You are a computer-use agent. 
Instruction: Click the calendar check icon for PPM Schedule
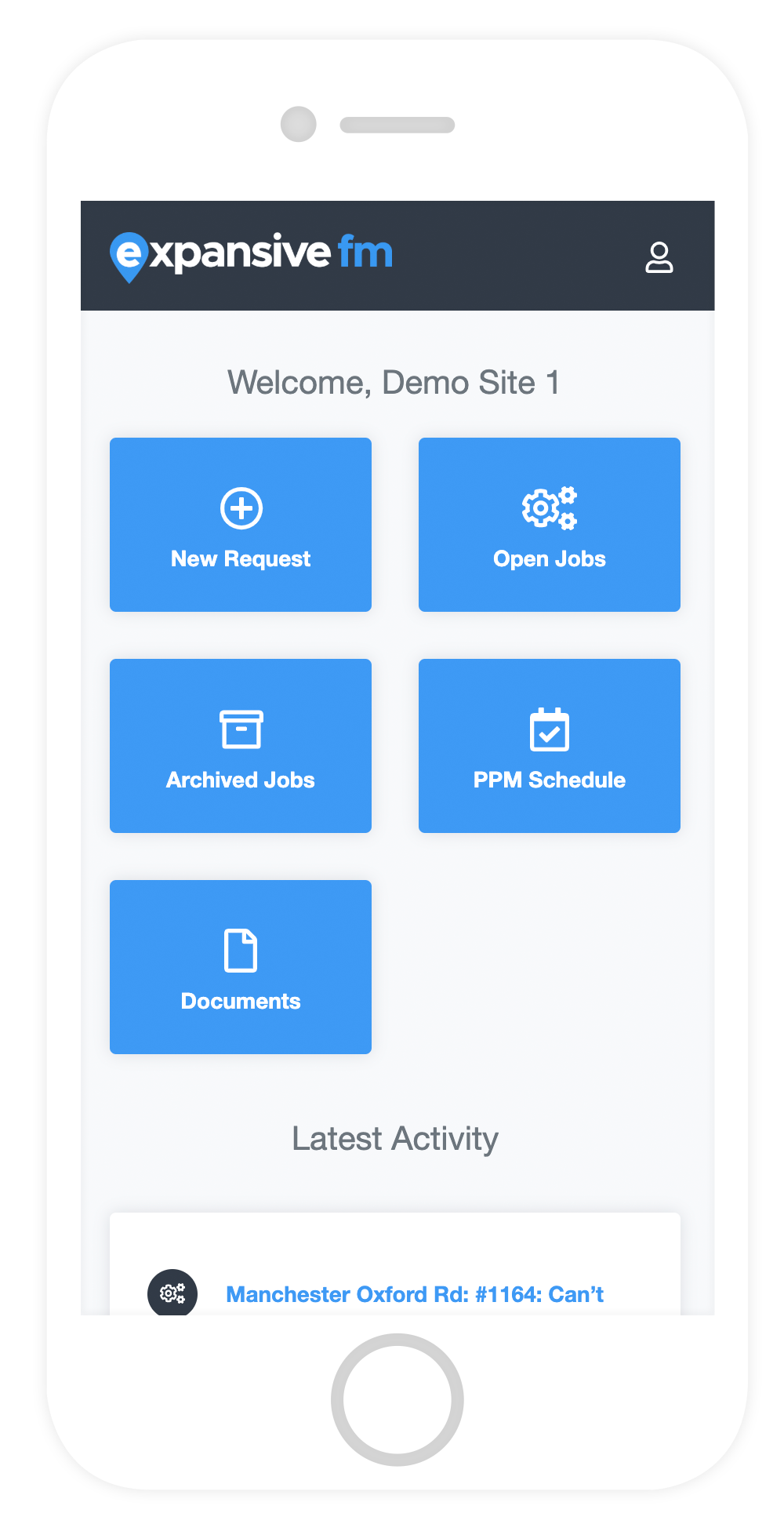click(x=549, y=729)
